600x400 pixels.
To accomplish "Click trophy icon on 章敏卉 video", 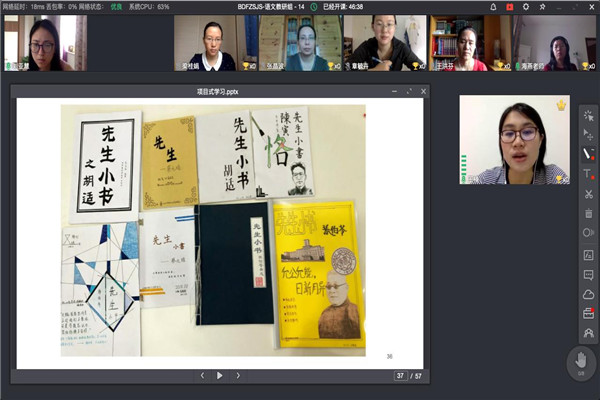I will pyautogui.click(x=416, y=66).
